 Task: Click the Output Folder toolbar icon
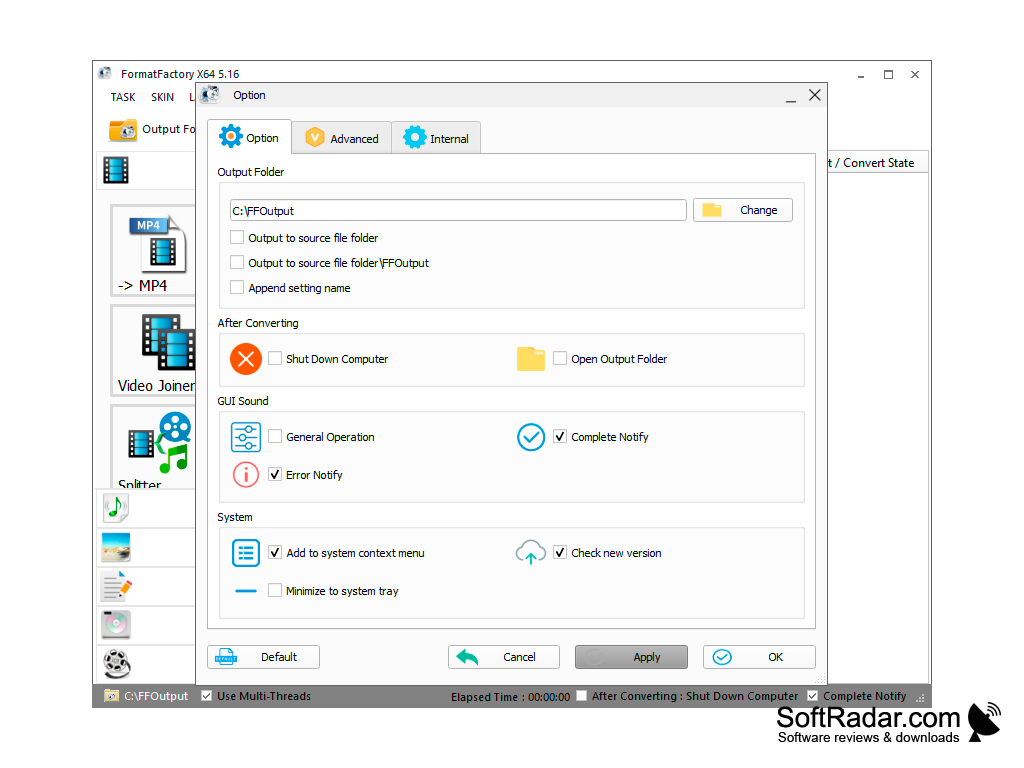coord(123,130)
